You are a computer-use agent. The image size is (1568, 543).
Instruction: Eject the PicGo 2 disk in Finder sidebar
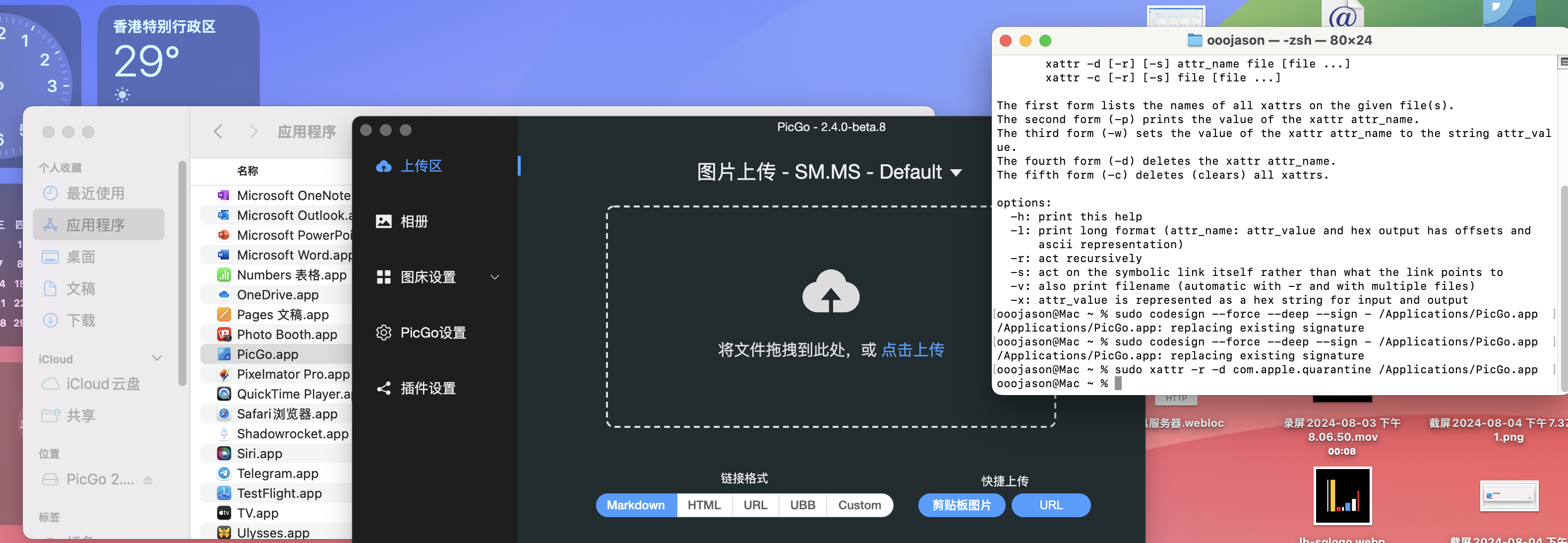click(148, 479)
